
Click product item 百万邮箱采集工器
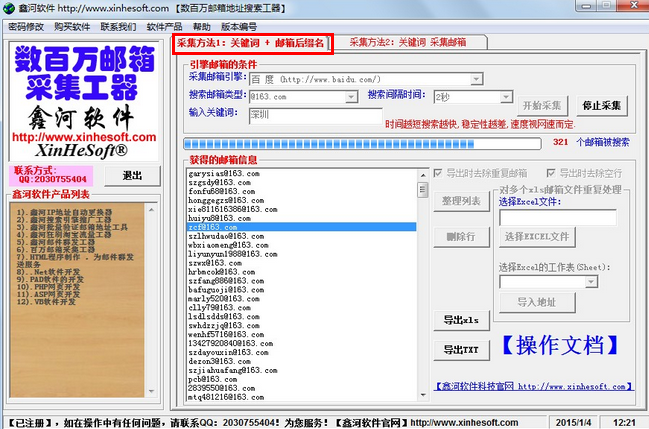(x=56, y=249)
